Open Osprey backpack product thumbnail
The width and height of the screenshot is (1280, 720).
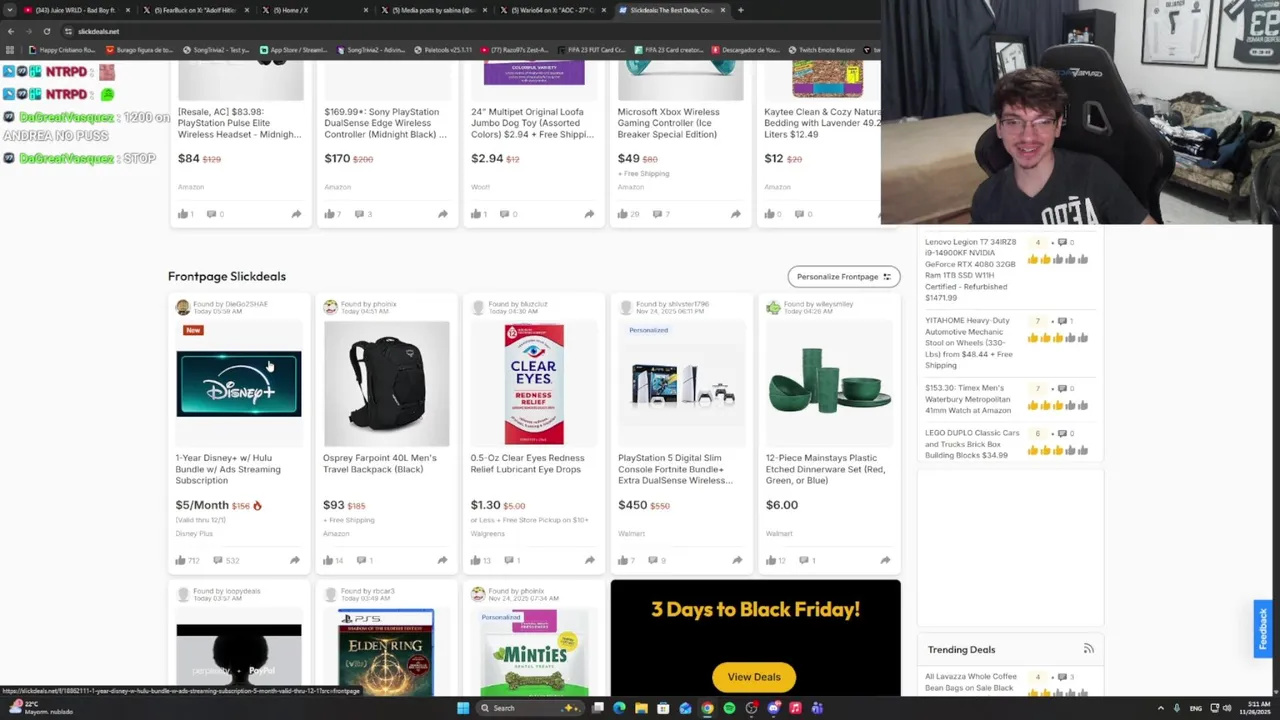[386, 384]
